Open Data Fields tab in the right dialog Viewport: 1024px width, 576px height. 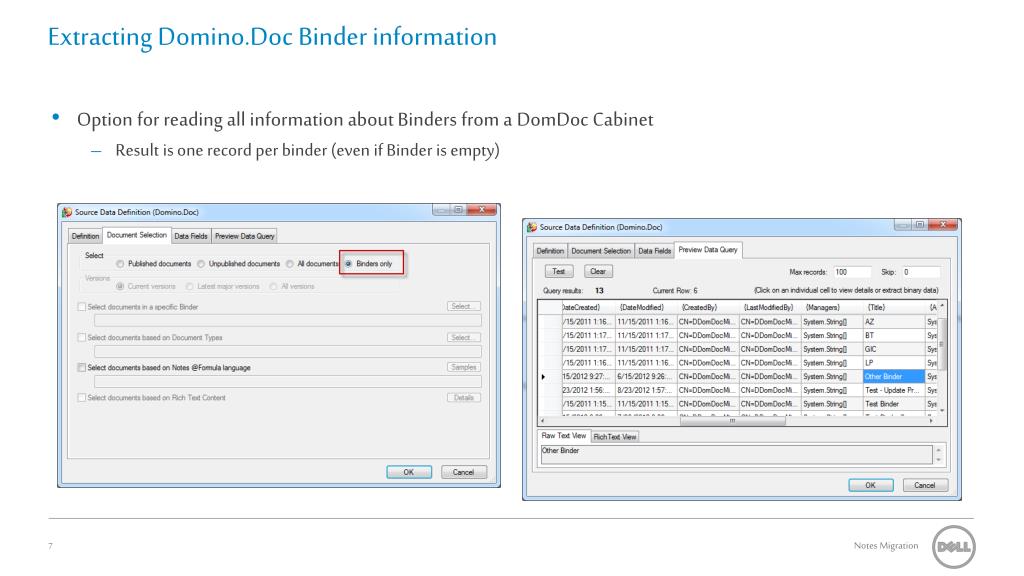(654, 251)
